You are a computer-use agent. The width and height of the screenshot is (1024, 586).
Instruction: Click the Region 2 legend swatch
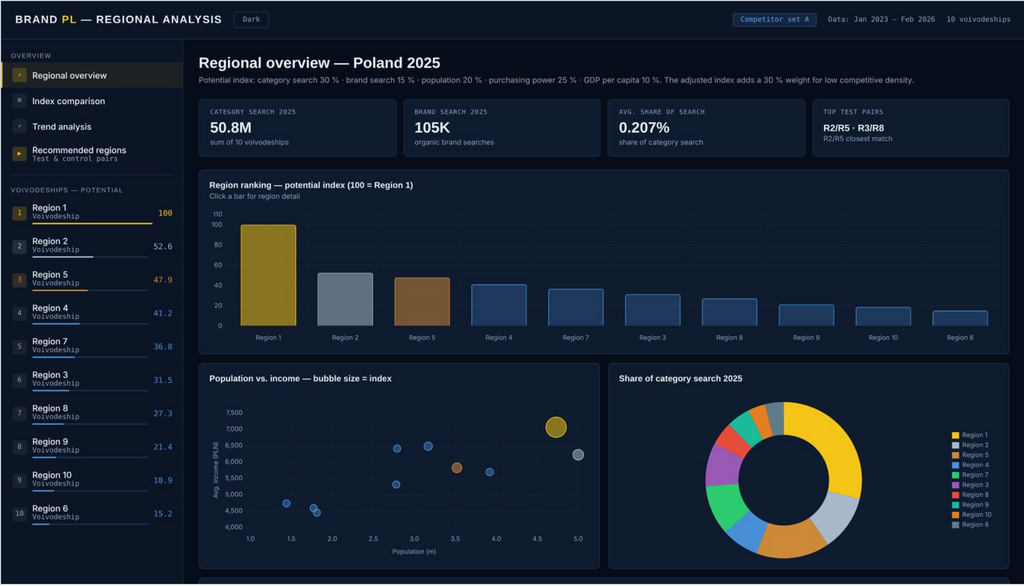click(x=955, y=445)
